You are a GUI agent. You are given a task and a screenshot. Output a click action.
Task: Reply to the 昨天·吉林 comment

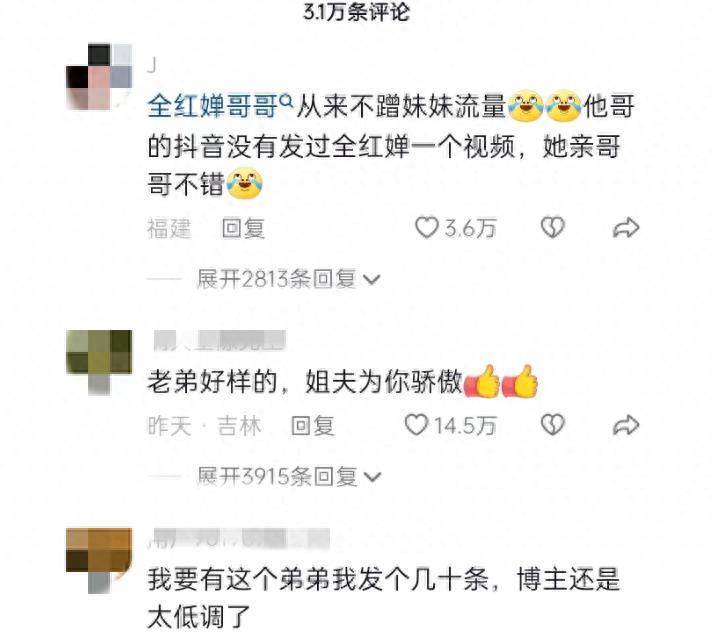313,425
